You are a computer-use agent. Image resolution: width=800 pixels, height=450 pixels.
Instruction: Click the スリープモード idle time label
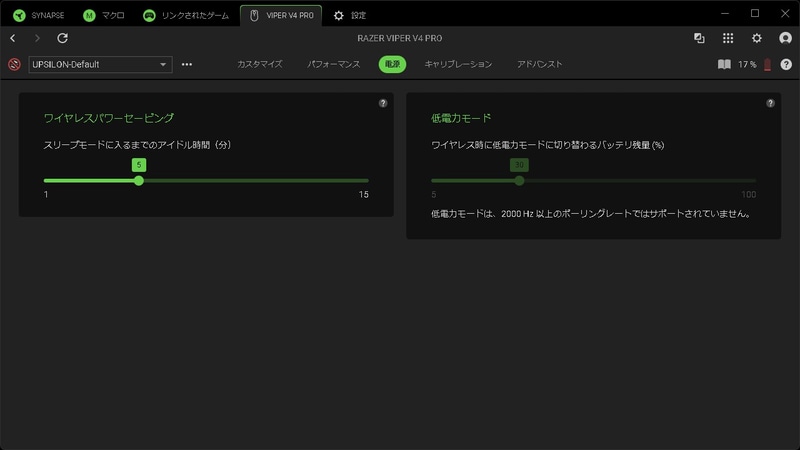click(x=137, y=145)
